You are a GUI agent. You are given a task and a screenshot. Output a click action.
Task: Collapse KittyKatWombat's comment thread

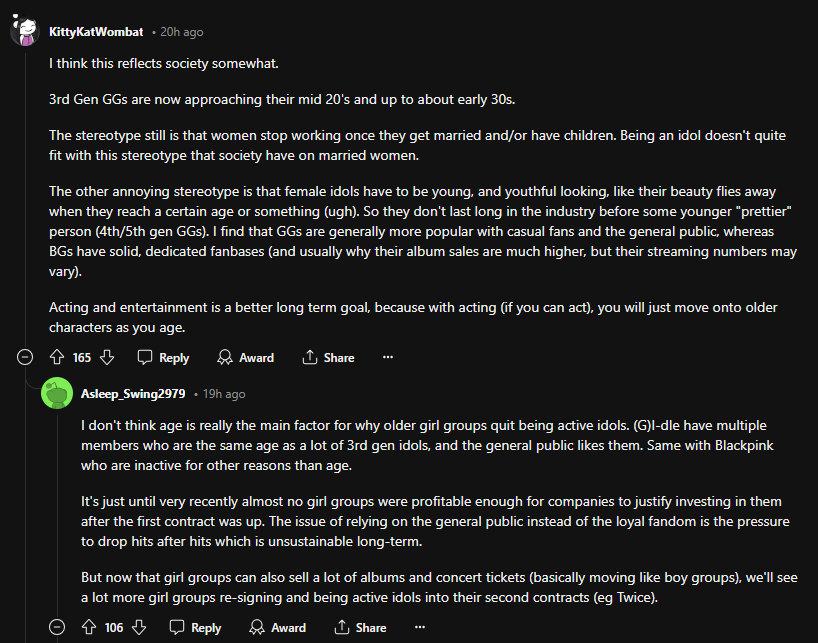pos(25,357)
